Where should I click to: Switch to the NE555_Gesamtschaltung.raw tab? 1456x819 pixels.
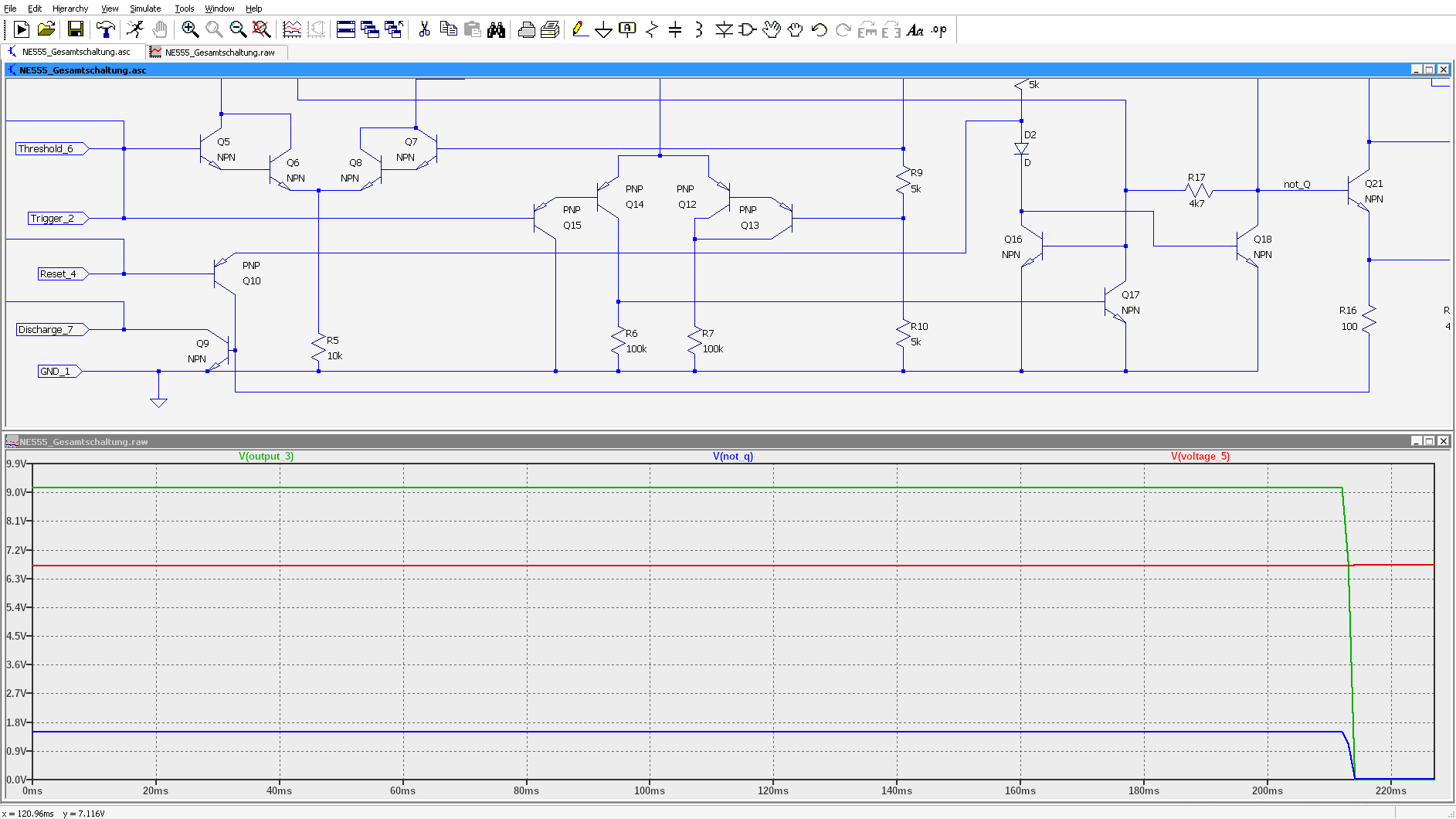pos(219,53)
